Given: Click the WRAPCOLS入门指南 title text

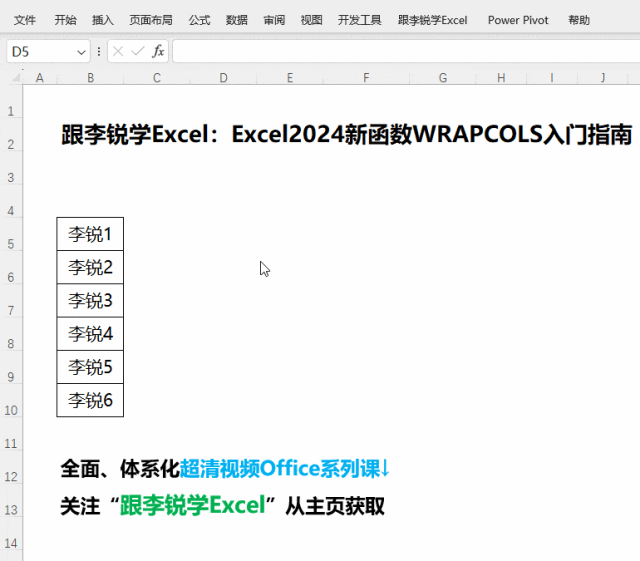Looking at the screenshot, I should coord(523,134).
